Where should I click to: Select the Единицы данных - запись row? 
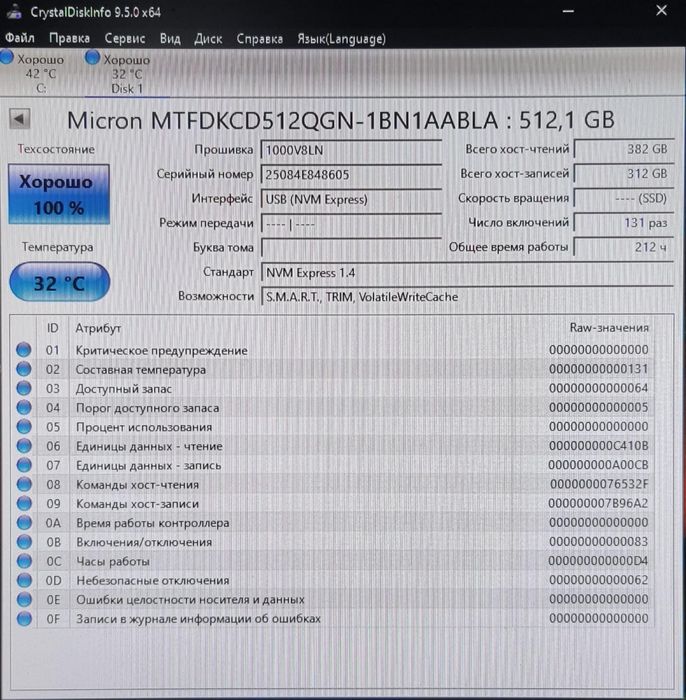[x=333, y=465]
